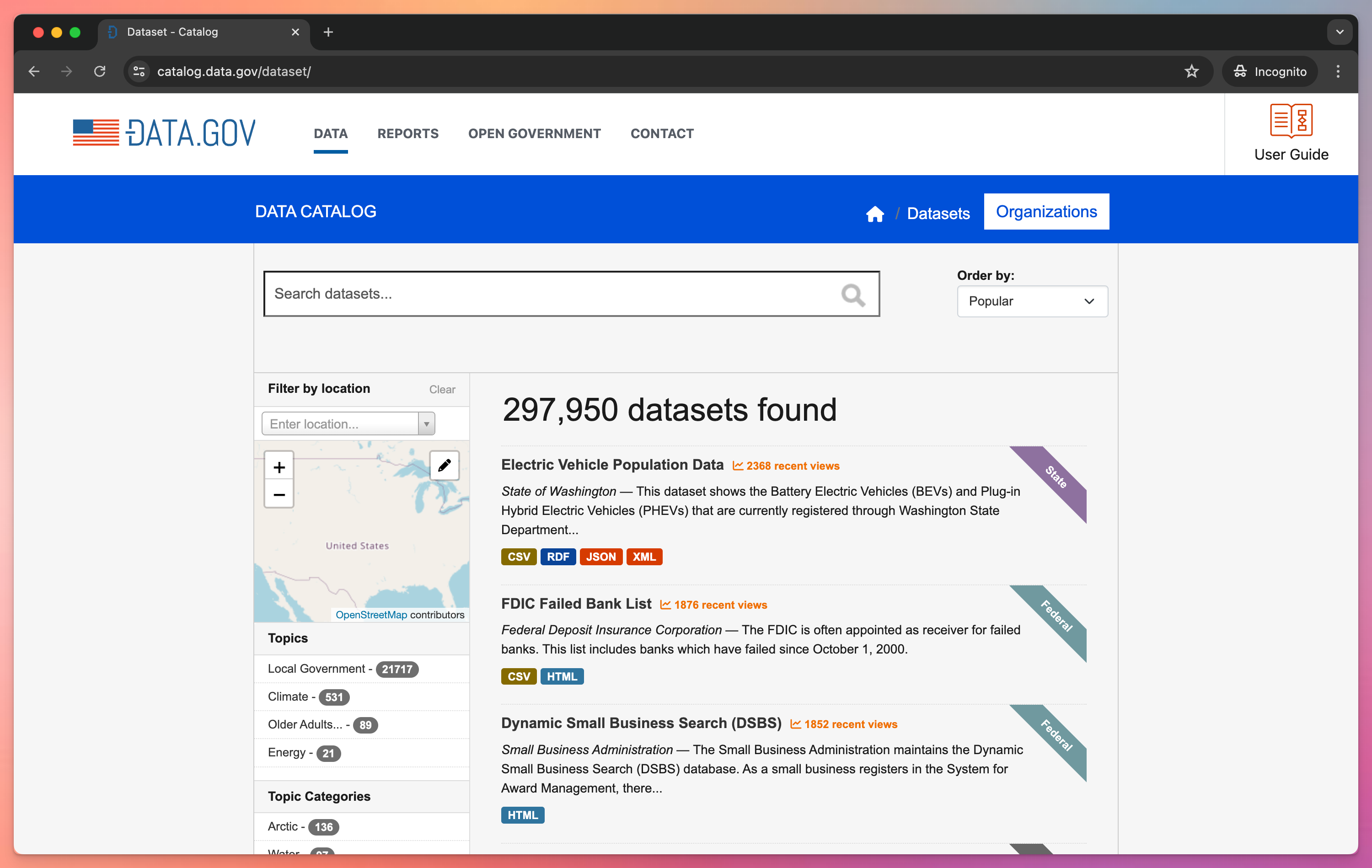Bookmark this page with the star icon
Screen dimensions: 1372x868
(1191, 71)
